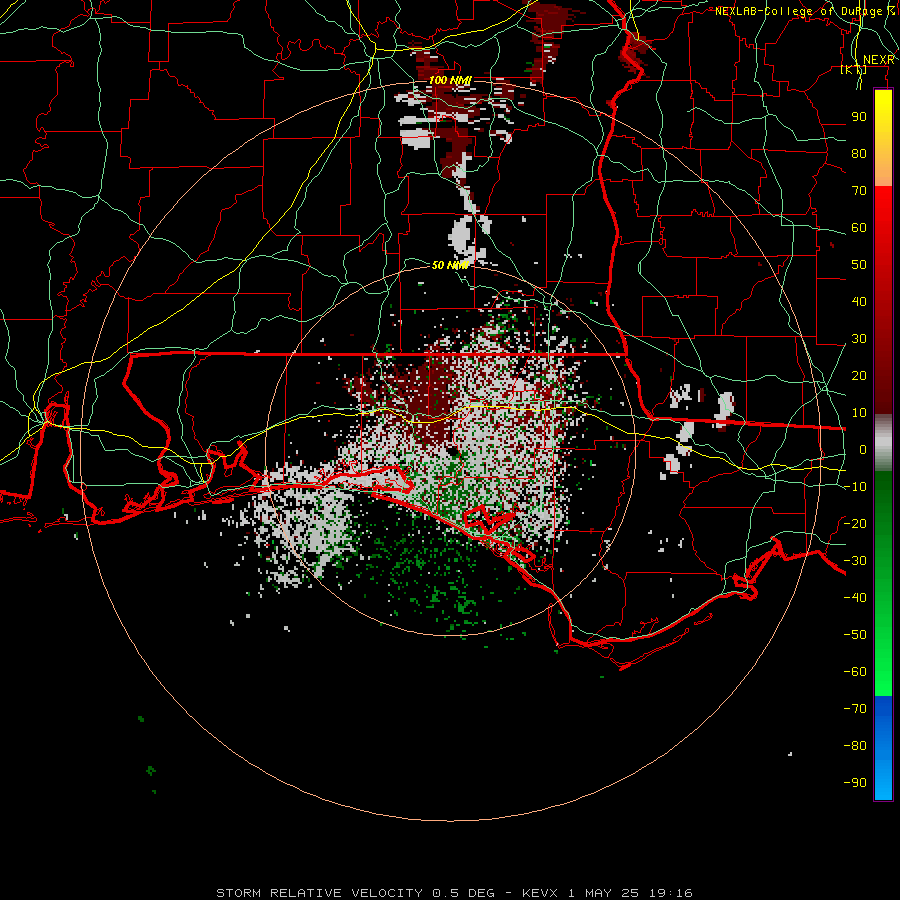The width and height of the screenshot is (900, 900).
Task: Click the -50 scale value
Action: [x=855, y=635]
